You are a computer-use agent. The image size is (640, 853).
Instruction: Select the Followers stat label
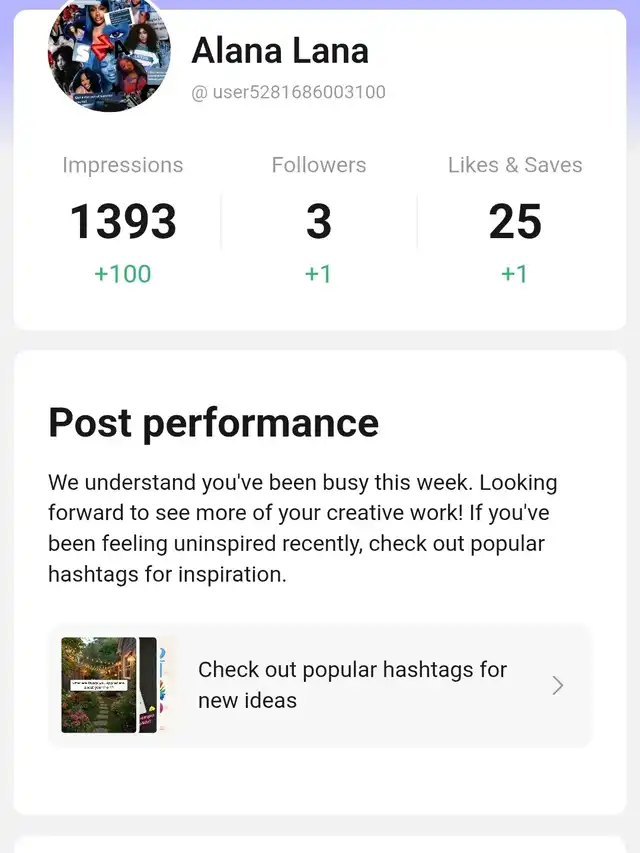(319, 165)
